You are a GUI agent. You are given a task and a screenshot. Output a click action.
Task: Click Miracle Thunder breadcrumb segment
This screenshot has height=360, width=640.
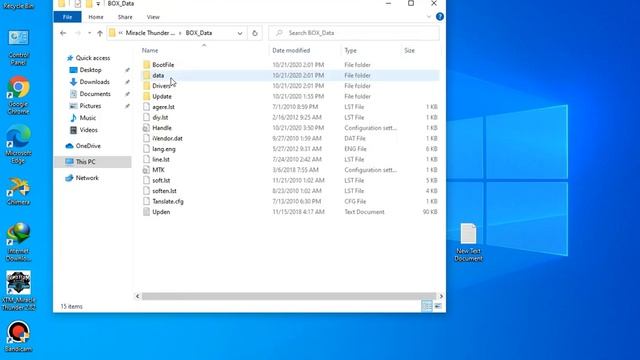coord(150,33)
